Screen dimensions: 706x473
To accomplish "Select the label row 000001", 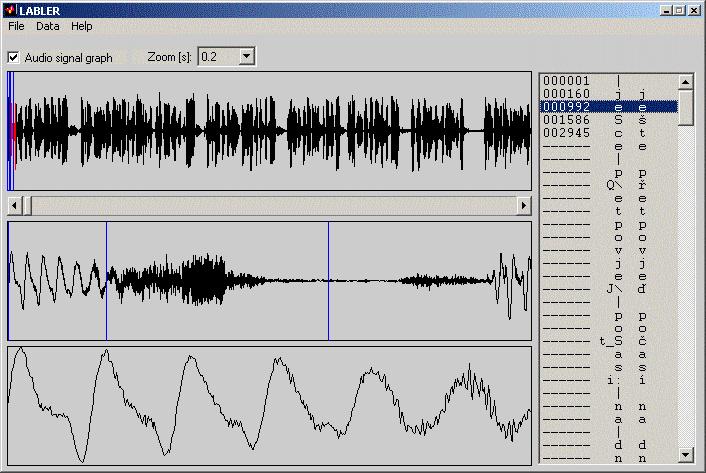I will 609,81.
